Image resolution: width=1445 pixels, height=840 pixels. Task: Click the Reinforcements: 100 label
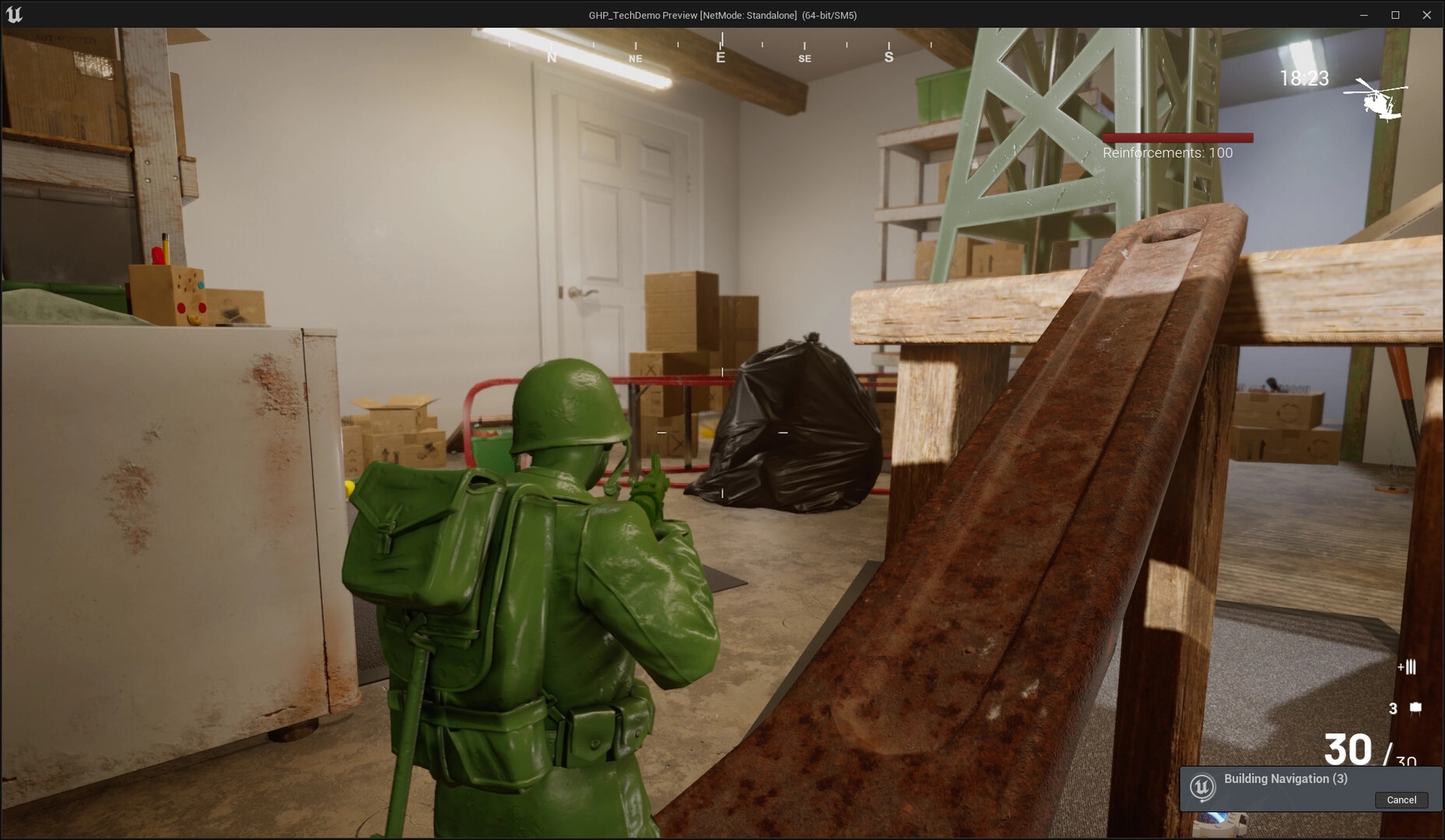[1167, 153]
